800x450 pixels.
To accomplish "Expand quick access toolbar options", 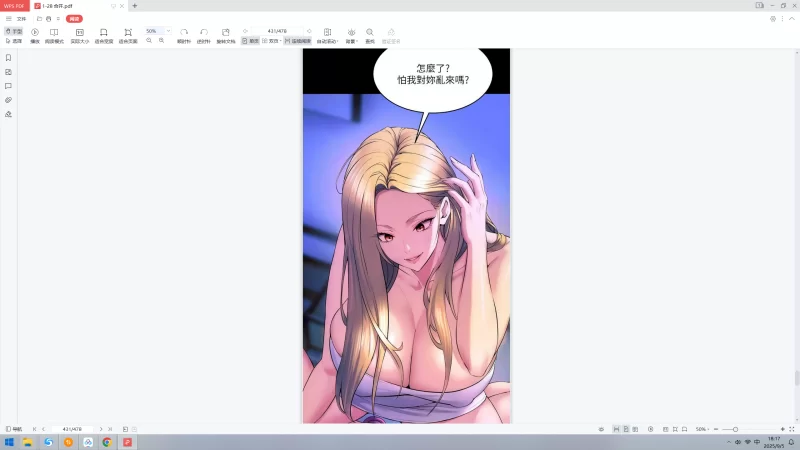I will tap(58, 19).
